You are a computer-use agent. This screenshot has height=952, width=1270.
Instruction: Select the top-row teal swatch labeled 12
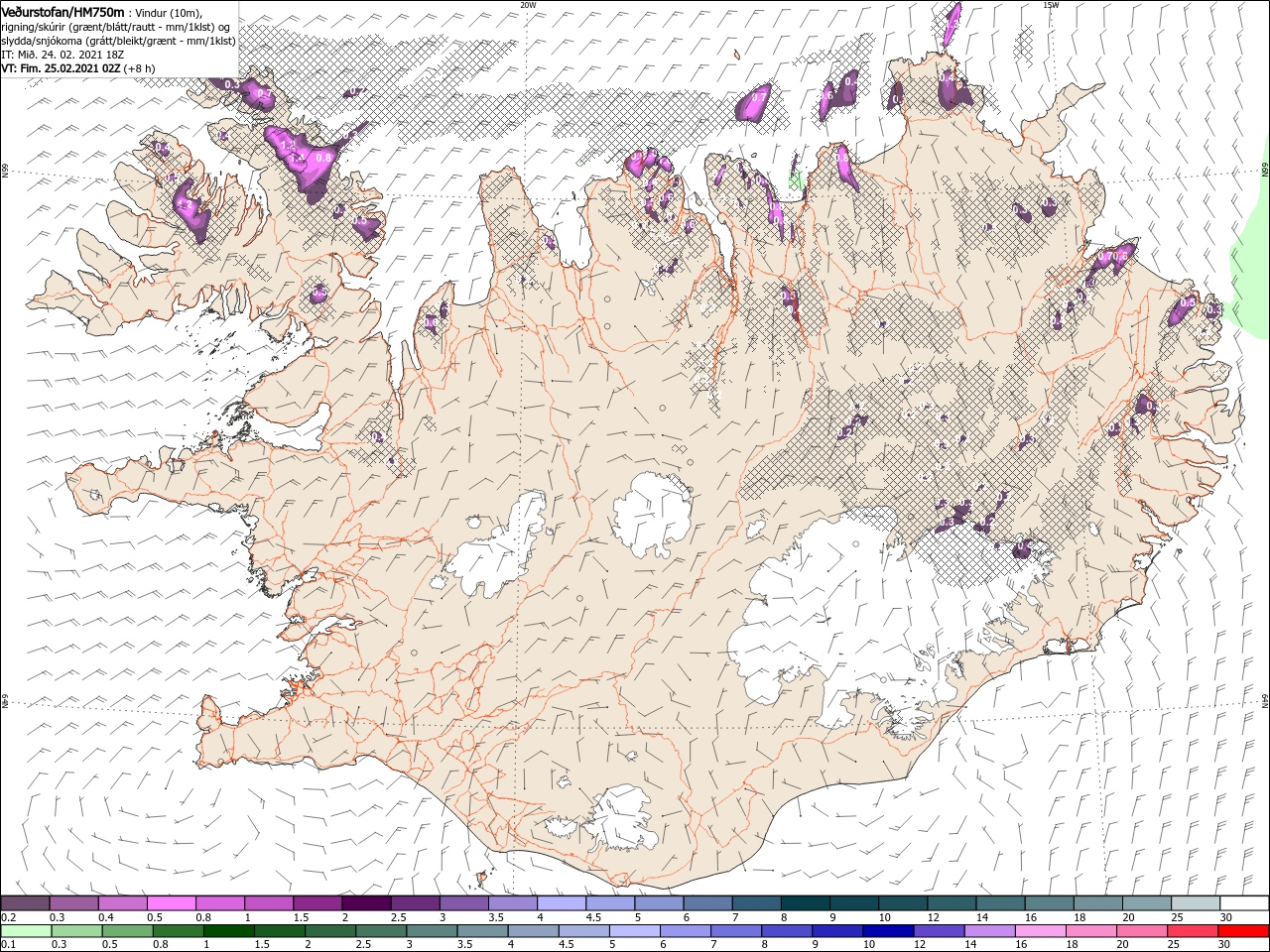tap(952, 903)
